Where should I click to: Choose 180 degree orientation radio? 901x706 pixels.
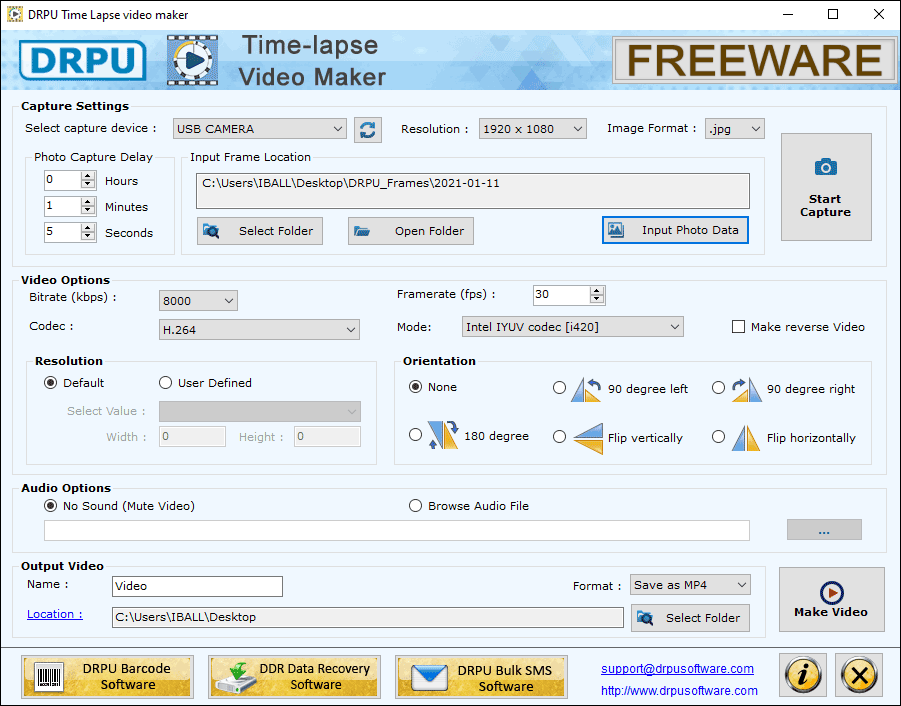pos(415,435)
